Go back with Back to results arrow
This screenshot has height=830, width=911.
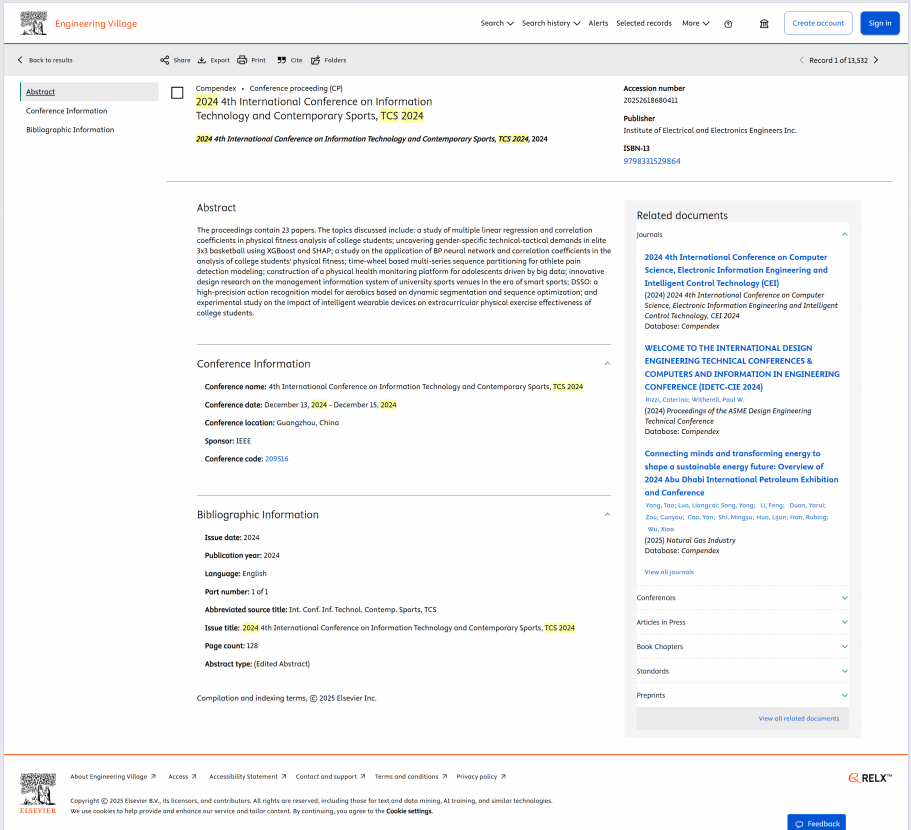coord(20,60)
